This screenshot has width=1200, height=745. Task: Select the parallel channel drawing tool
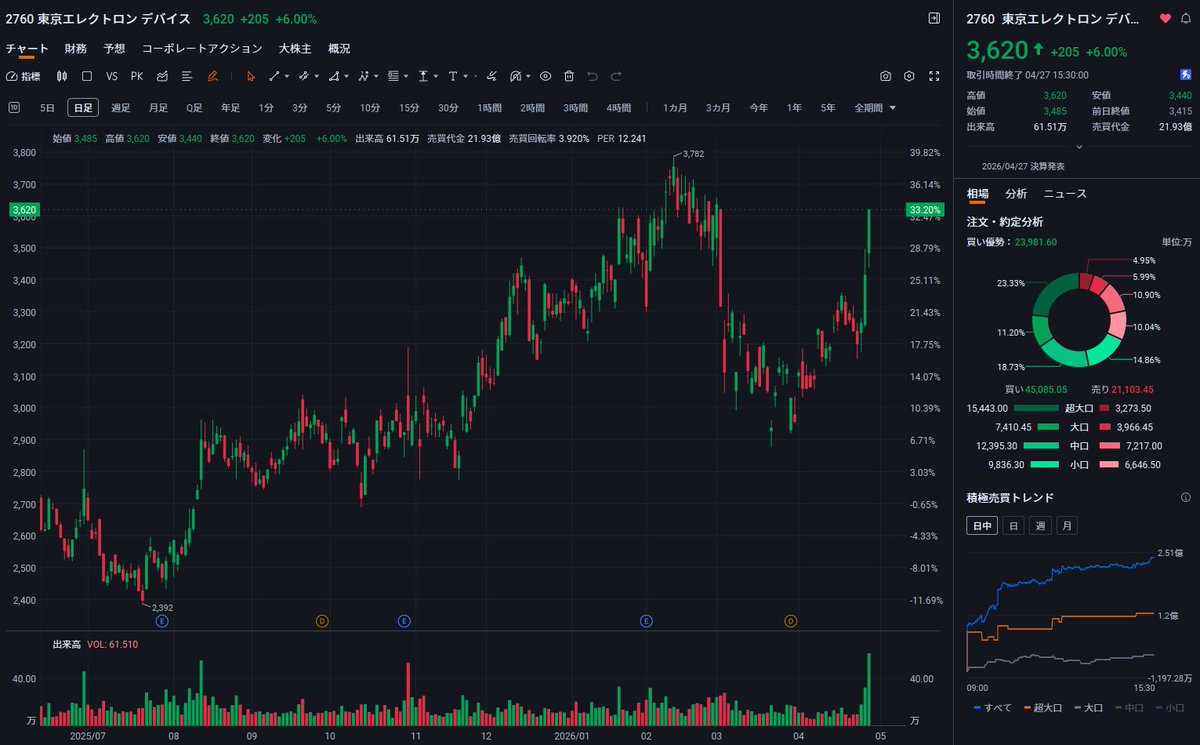[303, 76]
